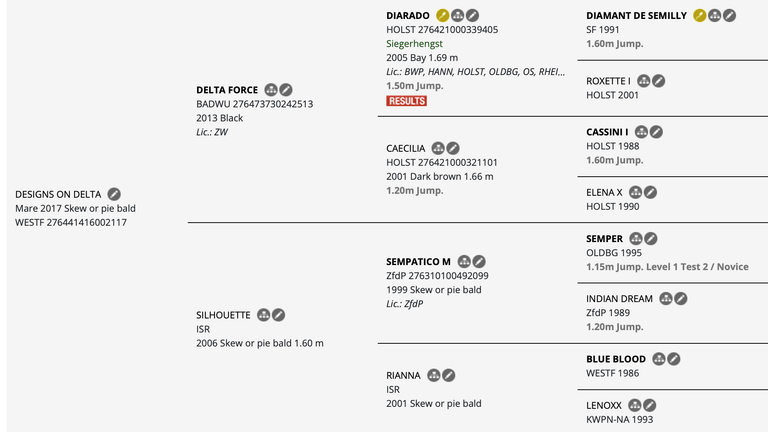Open the ROXETTE I horse name link
The width and height of the screenshot is (768, 432).
click(x=608, y=81)
